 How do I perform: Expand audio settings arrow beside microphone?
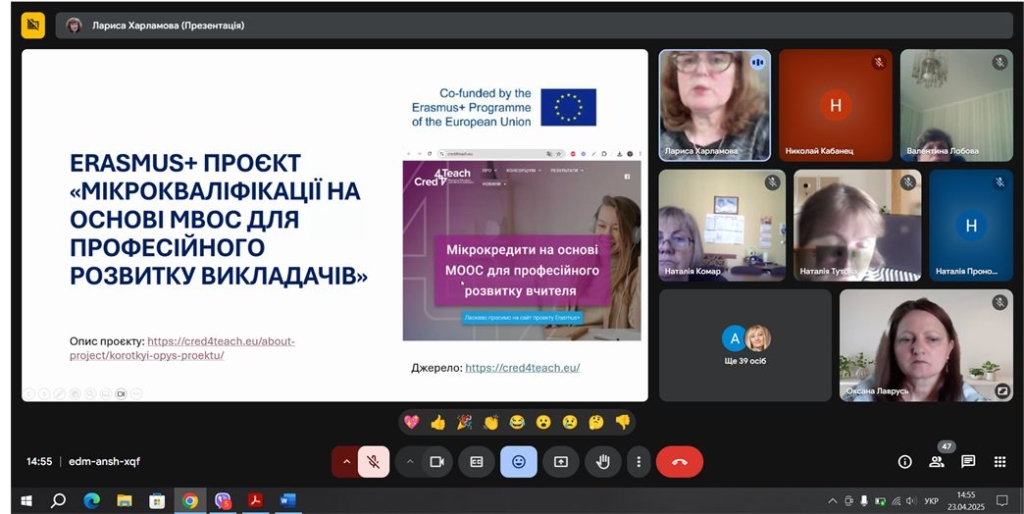(346, 461)
